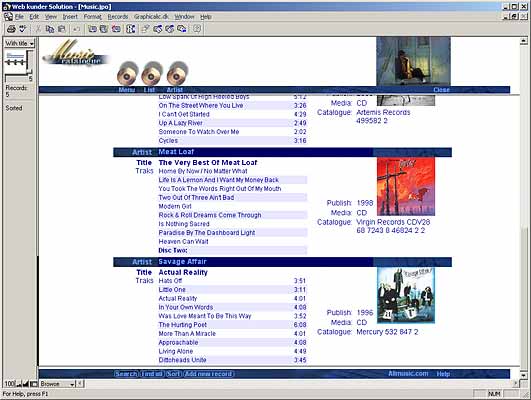
Task: Open the Format menu
Action: click(x=92, y=17)
